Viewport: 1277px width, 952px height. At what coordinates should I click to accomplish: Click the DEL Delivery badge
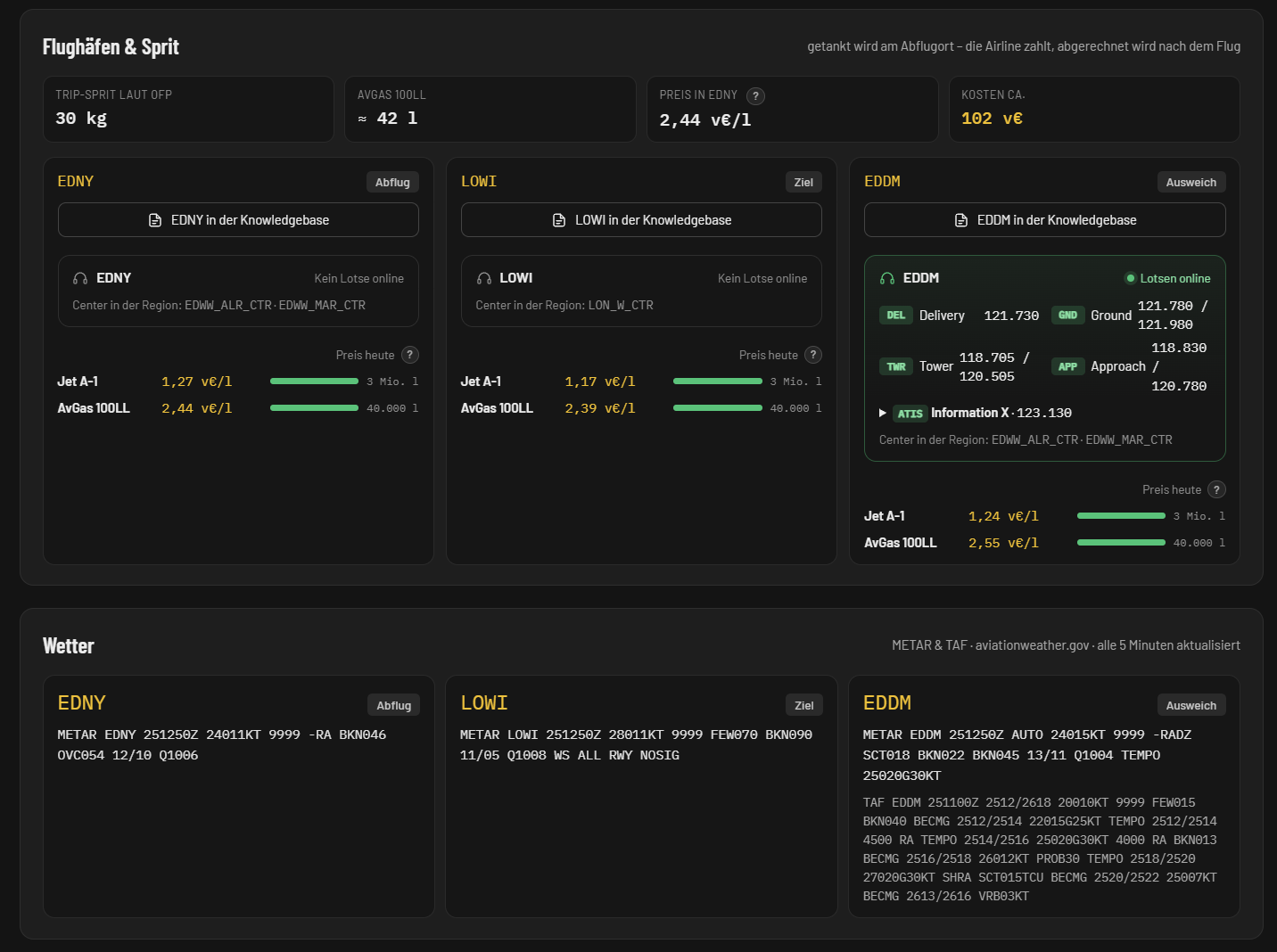(x=896, y=316)
